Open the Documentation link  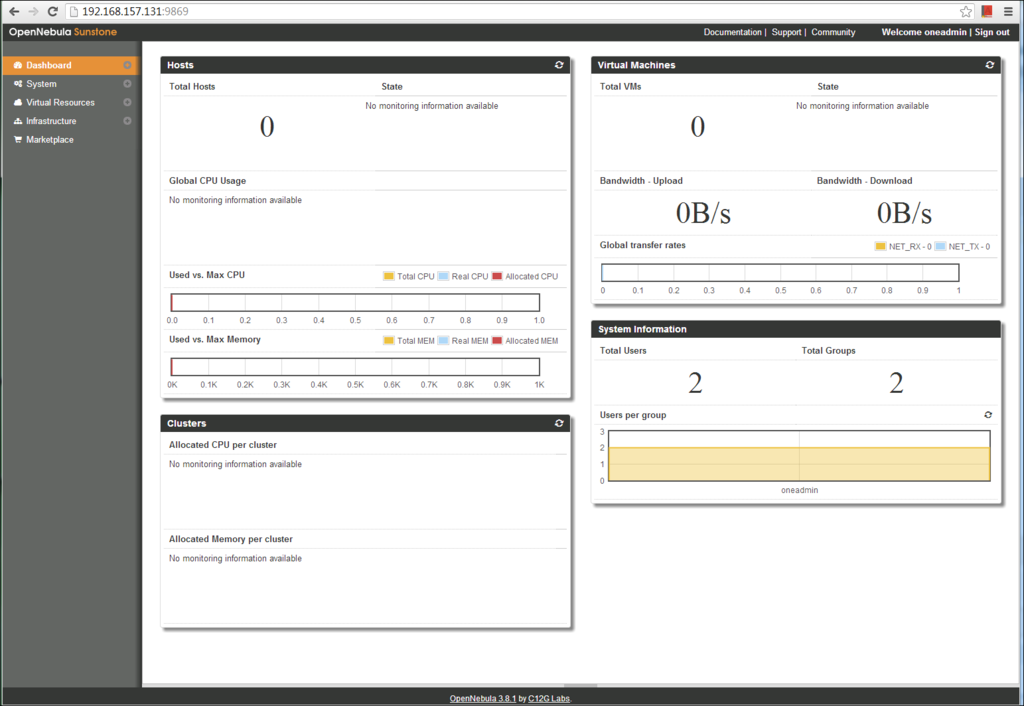point(732,32)
